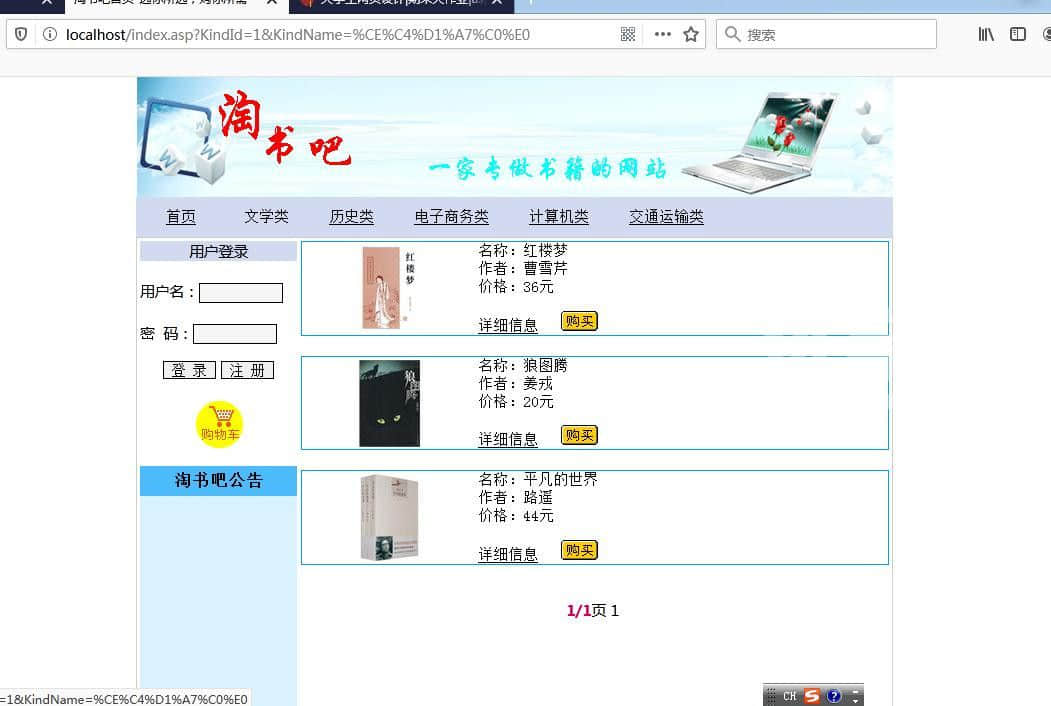Click the 首页 navigation link
This screenshot has height=706, width=1051.
(181, 217)
